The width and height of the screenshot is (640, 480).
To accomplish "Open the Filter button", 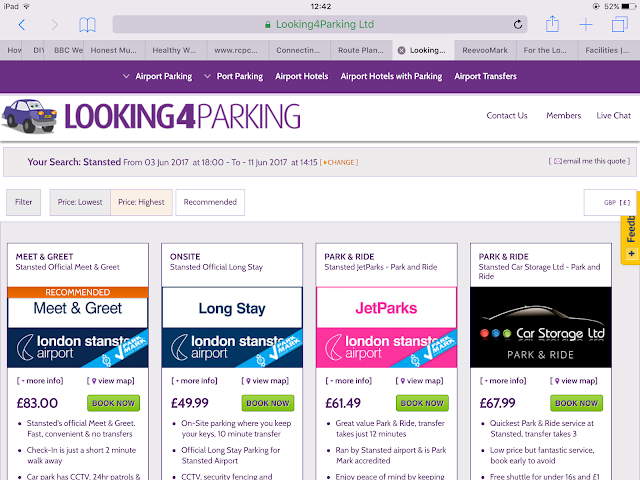I will click(23, 202).
